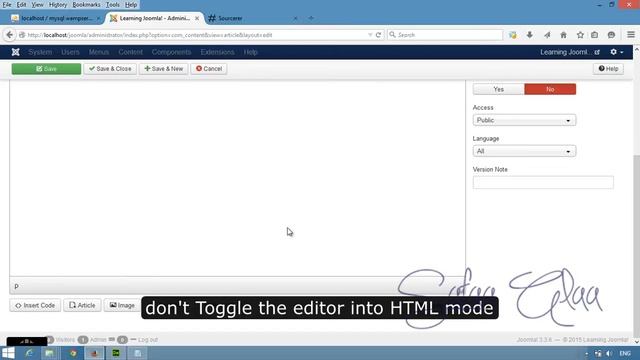Click the network tray icon
The image size is (640, 360).
coord(598,353)
